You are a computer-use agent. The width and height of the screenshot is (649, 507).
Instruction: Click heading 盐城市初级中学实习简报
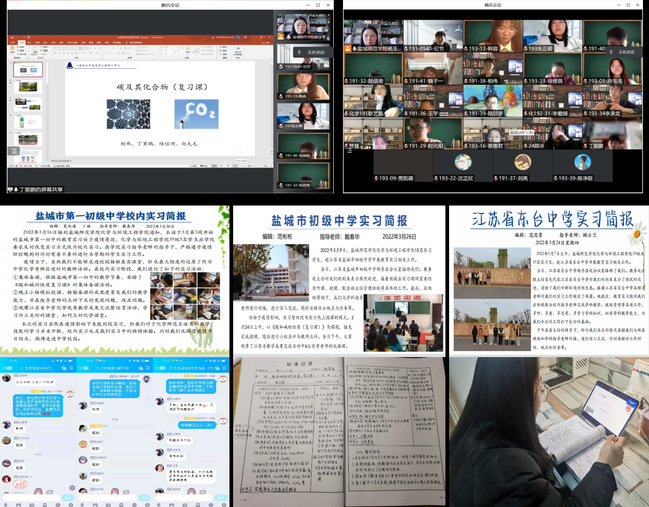(x=338, y=221)
